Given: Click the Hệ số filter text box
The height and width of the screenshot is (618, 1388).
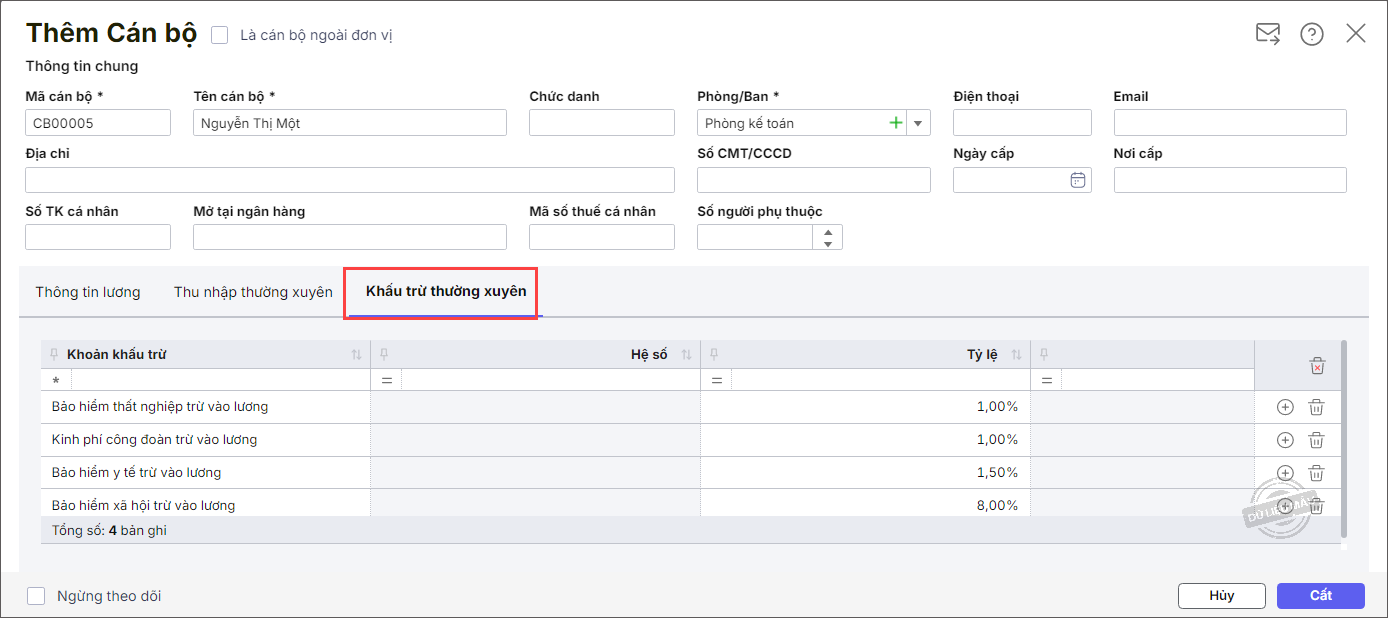Looking at the screenshot, I should click(550, 380).
